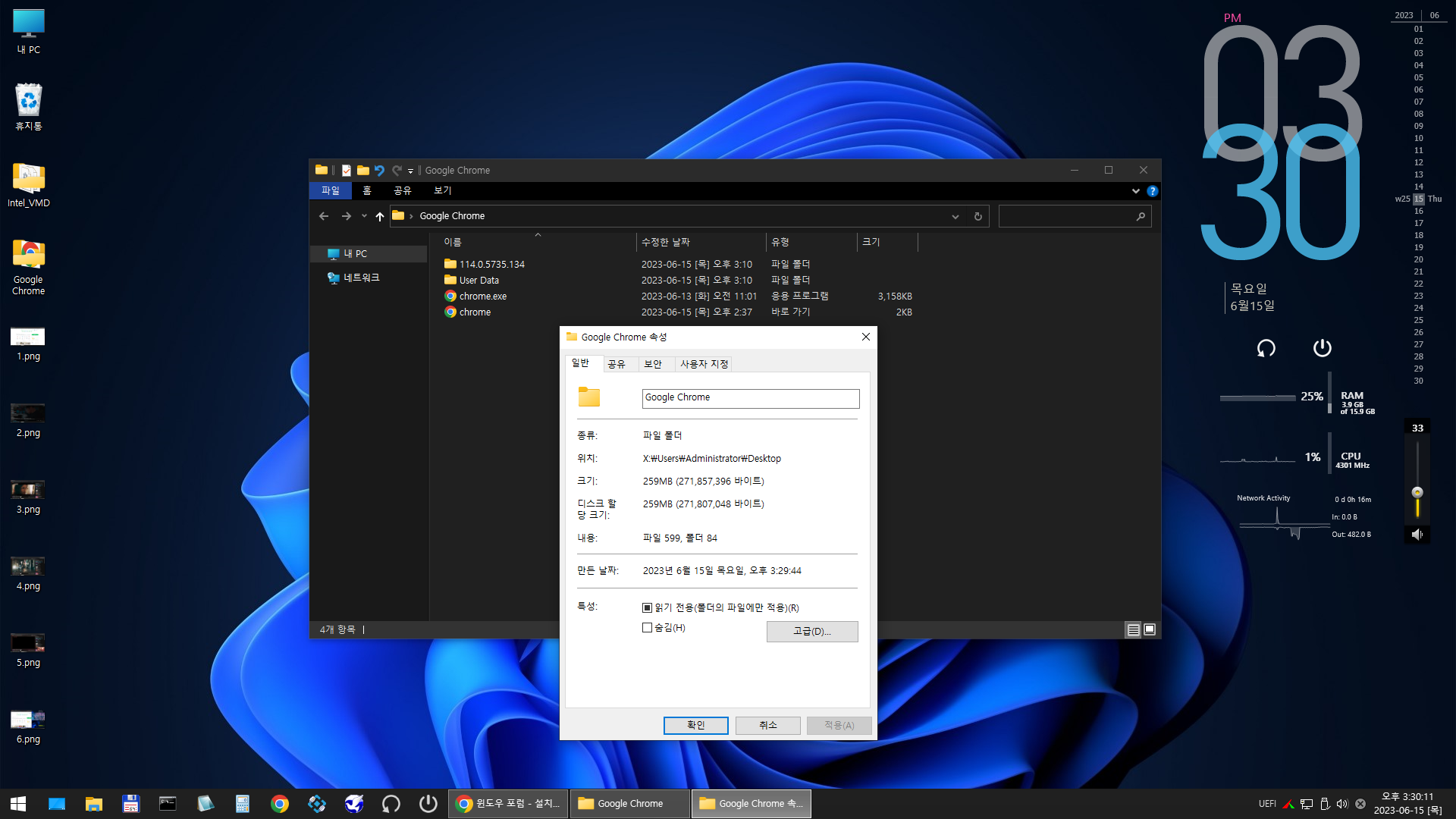The width and height of the screenshot is (1456, 819).
Task: Launch Chrome from taskbar pinned icon
Action: tap(280, 804)
